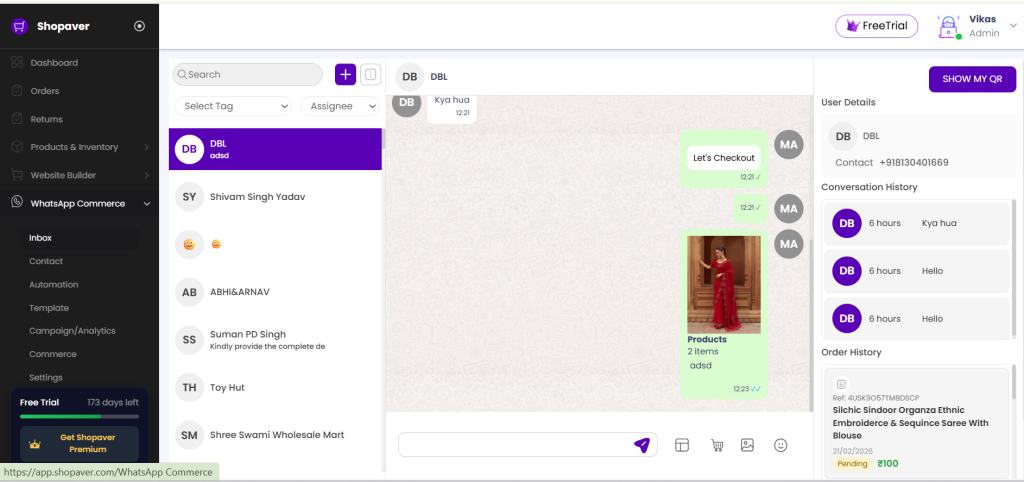Image resolution: width=1024 pixels, height=482 pixels.
Task: Click Get Shopaver Premium button
Action: [80, 444]
